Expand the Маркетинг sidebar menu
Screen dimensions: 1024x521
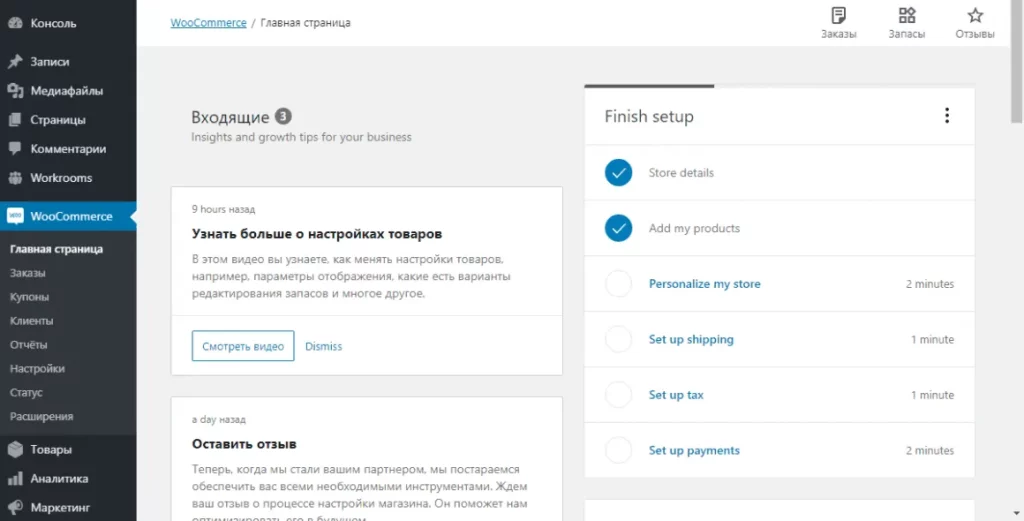click(60, 508)
